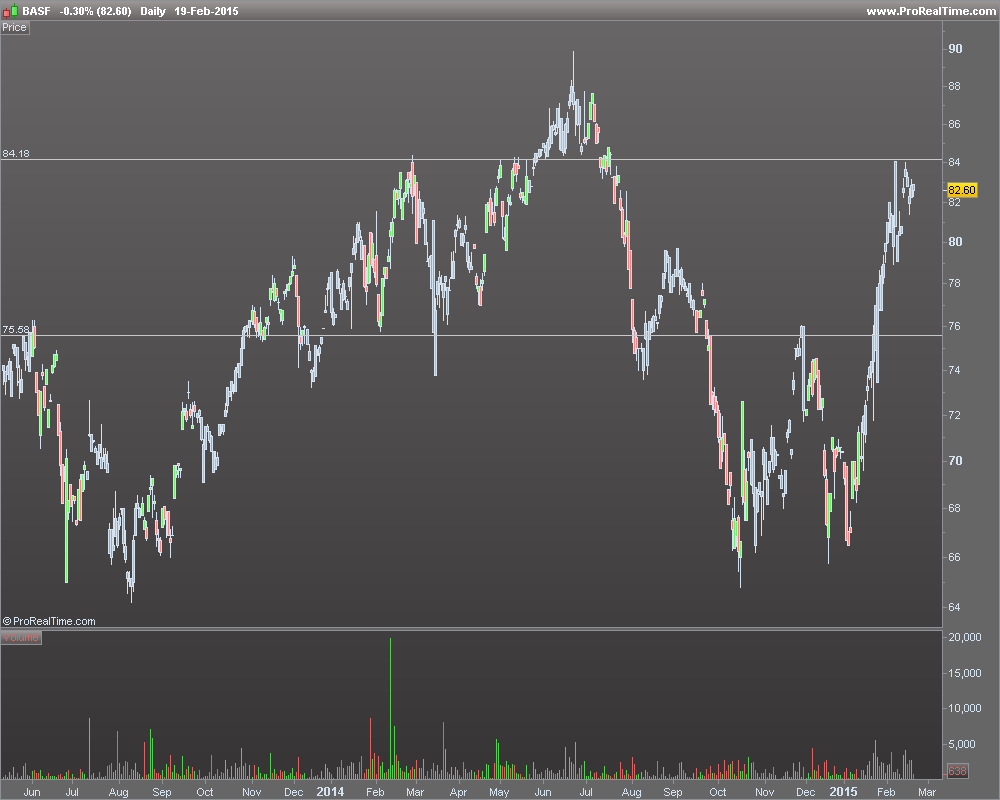This screenshot has width=1000, height=800.
Task: Select the BASF ticker name in header
Action: (36, 11)
